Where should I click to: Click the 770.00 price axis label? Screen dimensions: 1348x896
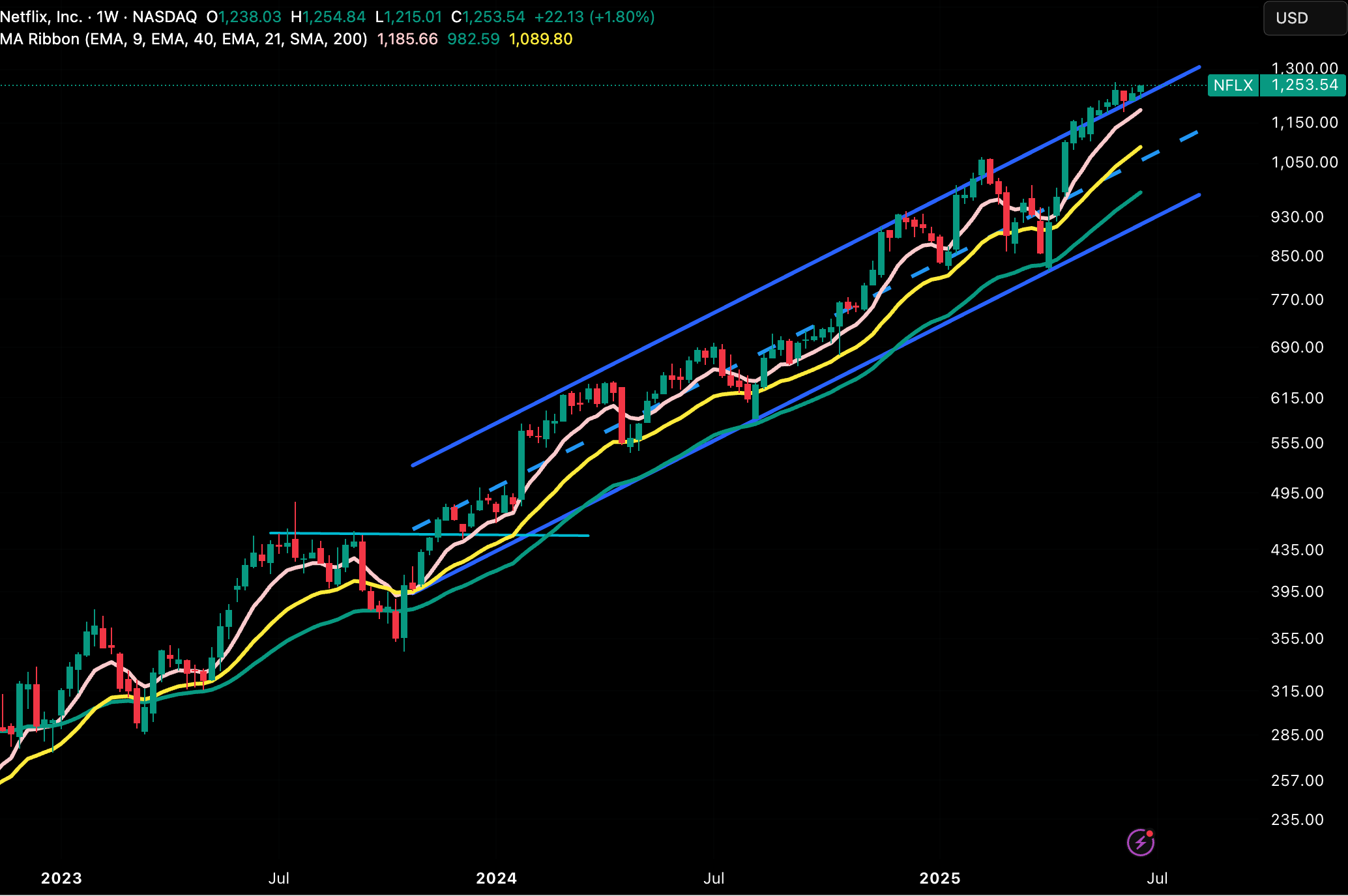coord(1297,300)
